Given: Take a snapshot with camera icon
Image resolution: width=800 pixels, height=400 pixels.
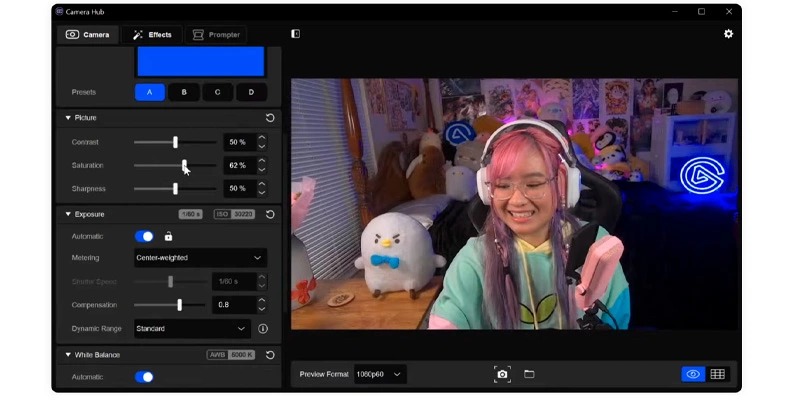Looking at the screenshot, I should pos(502,374).
